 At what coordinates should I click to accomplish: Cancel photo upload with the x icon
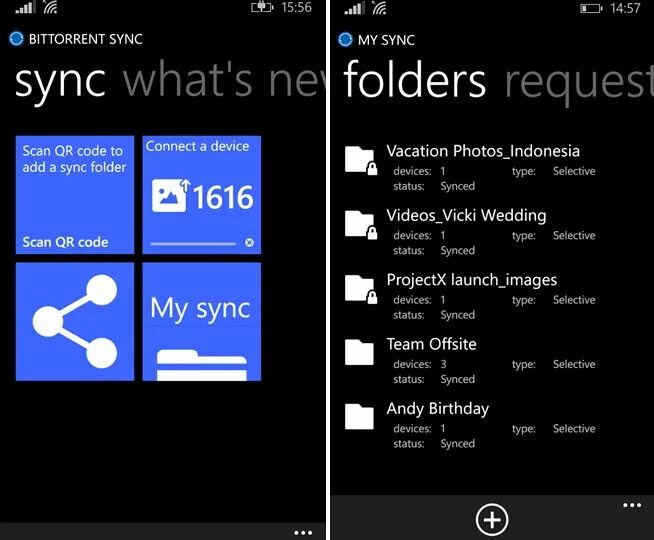(249, 243)
